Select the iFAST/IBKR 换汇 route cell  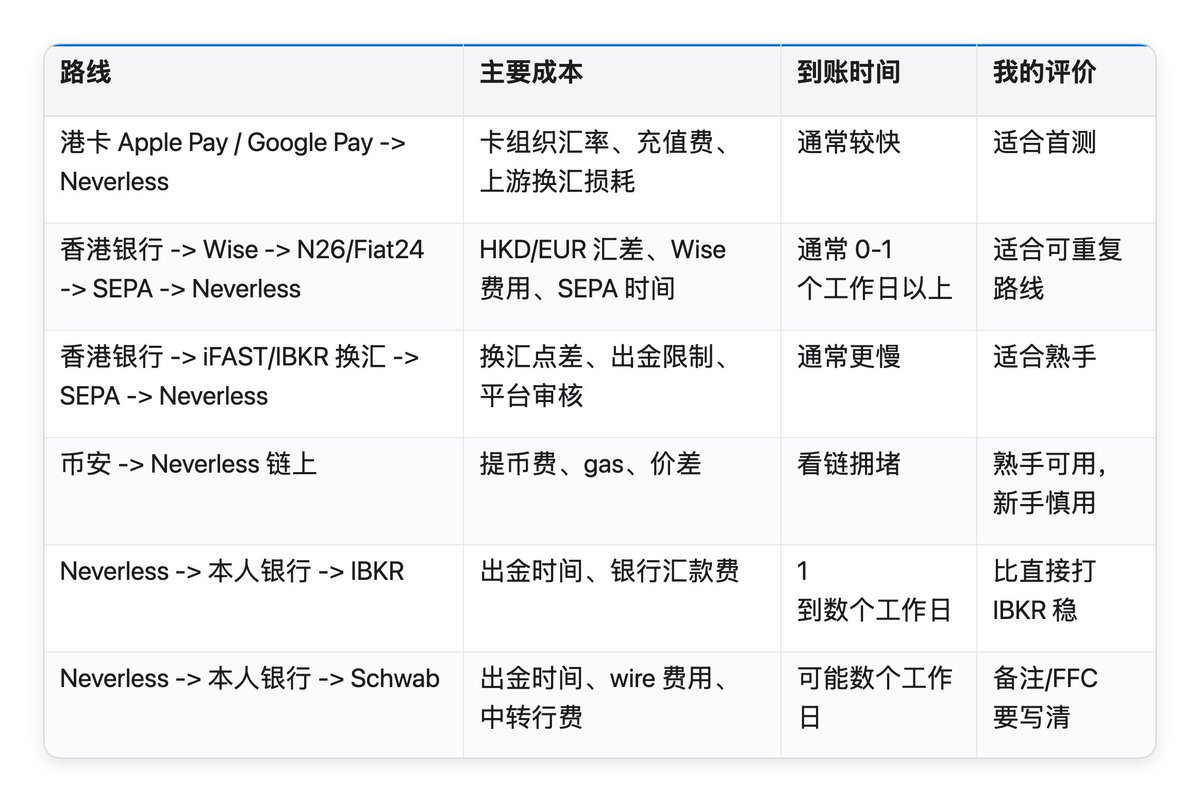click(253, 383)
